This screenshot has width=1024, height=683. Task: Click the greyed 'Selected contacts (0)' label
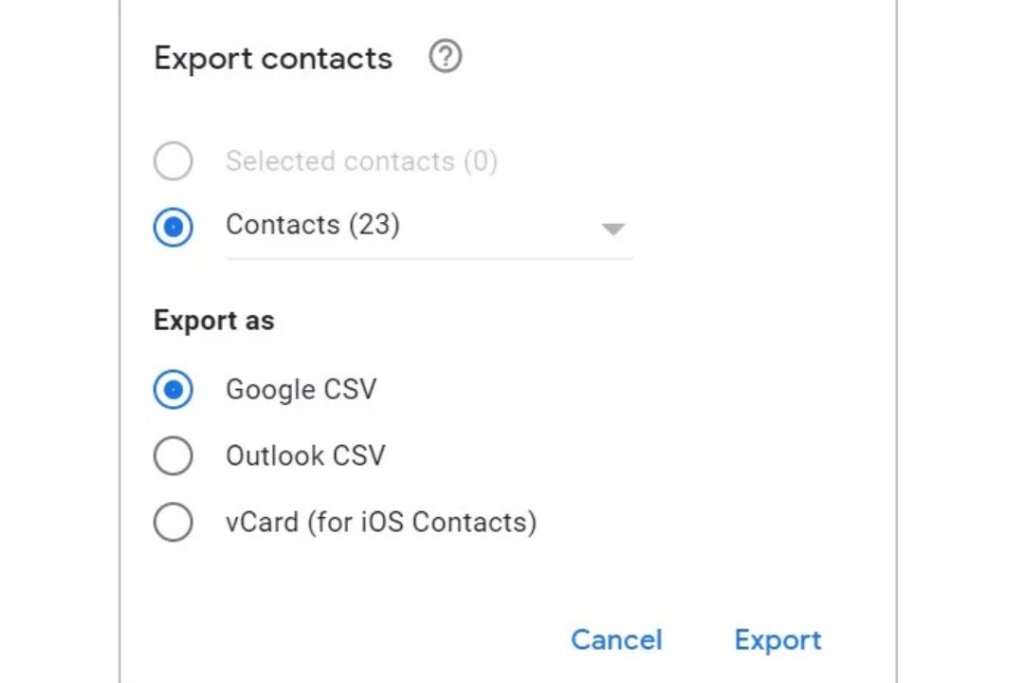pyautogui.click(x=362, y=161)
